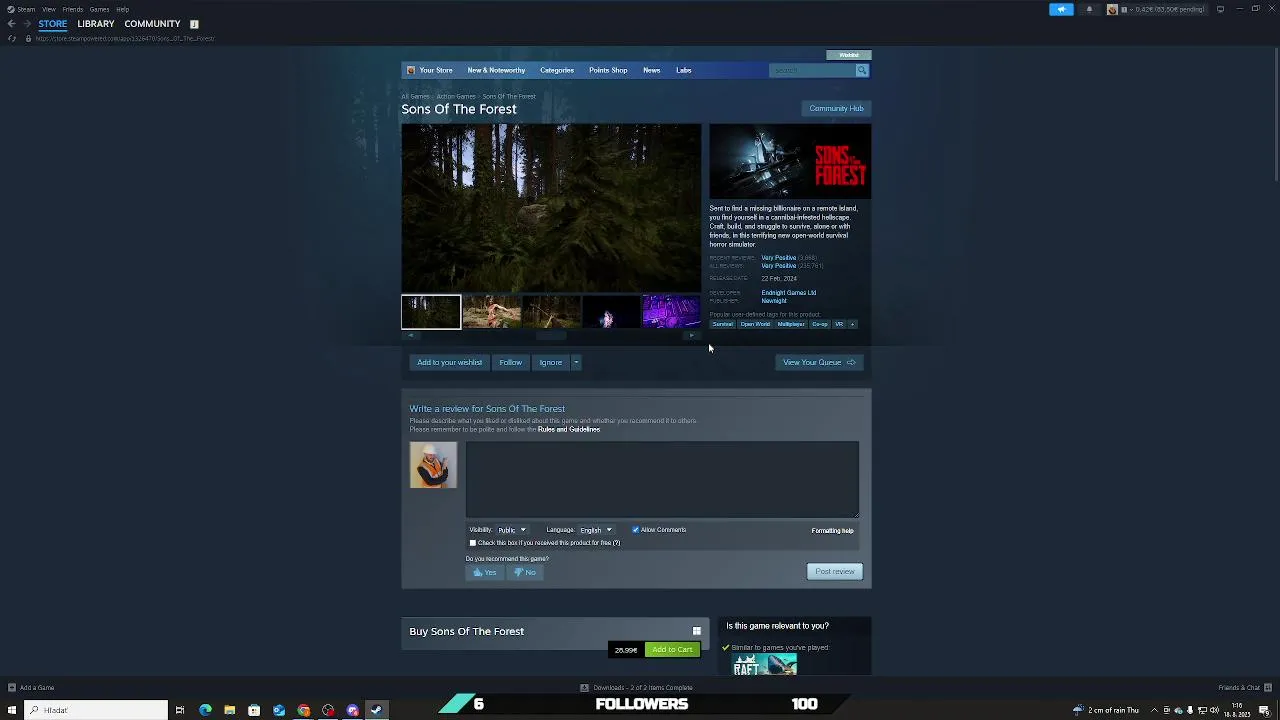Open the Task View taskbar icon
1280x720 pixels.
(x=180, y=710)
